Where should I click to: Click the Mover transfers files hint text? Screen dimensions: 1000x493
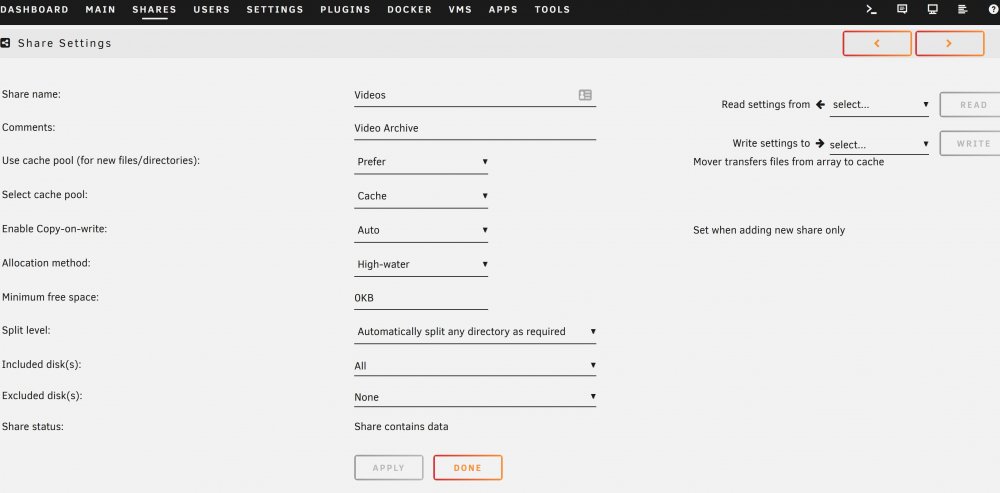788,162
